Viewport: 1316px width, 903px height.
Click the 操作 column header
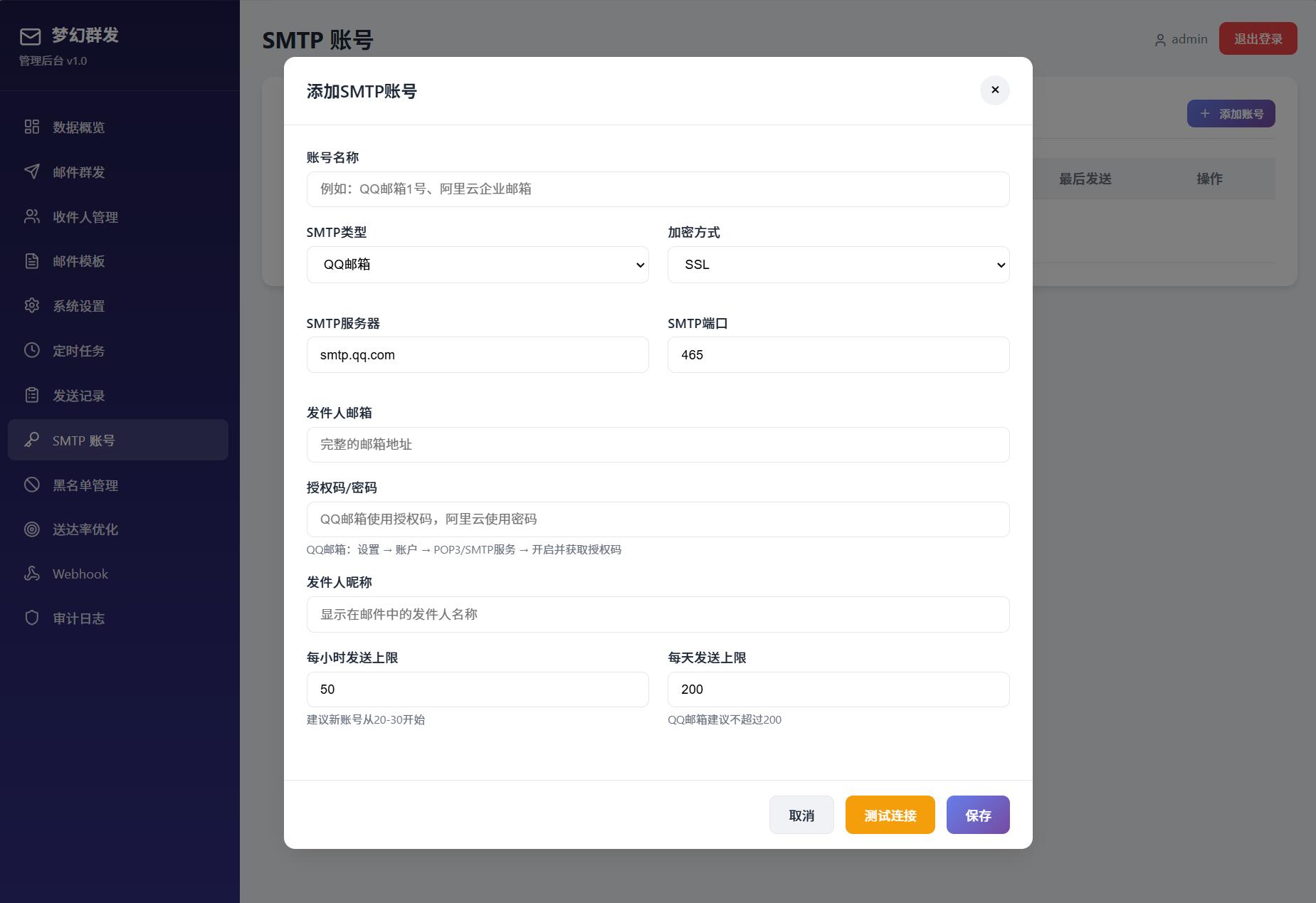pyautogui.click(x=1210, y=179)
